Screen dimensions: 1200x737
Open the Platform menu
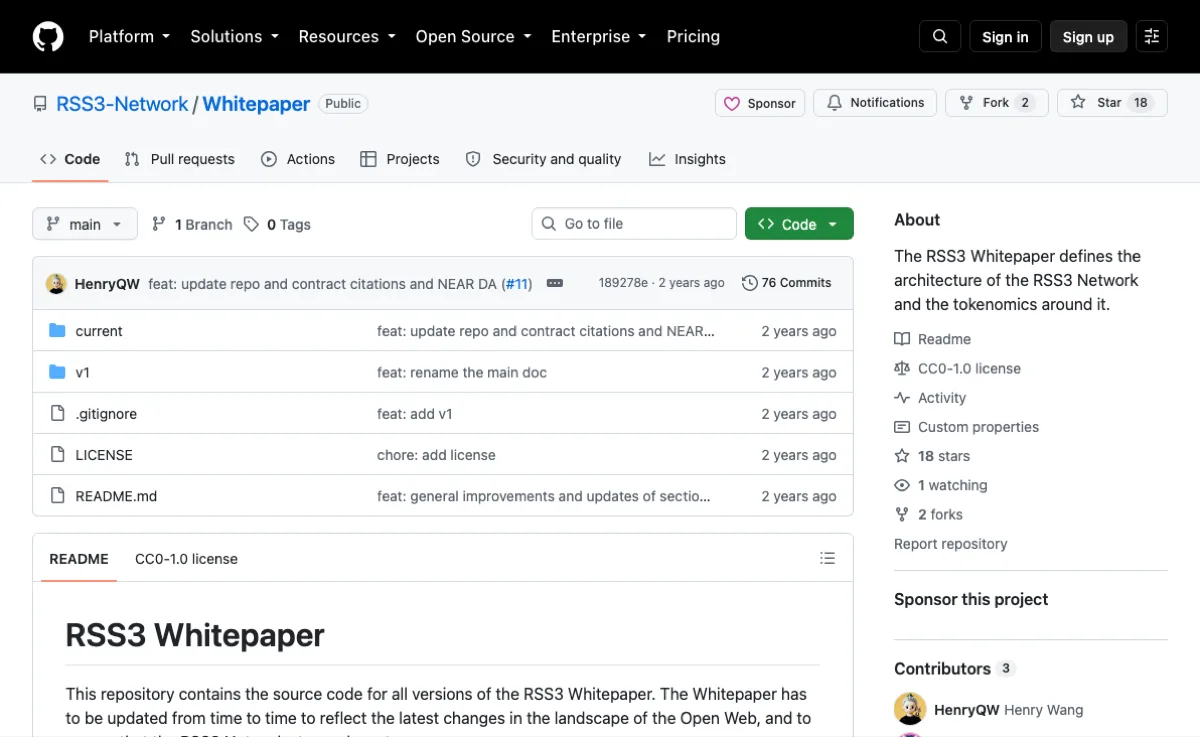point(129,36)
